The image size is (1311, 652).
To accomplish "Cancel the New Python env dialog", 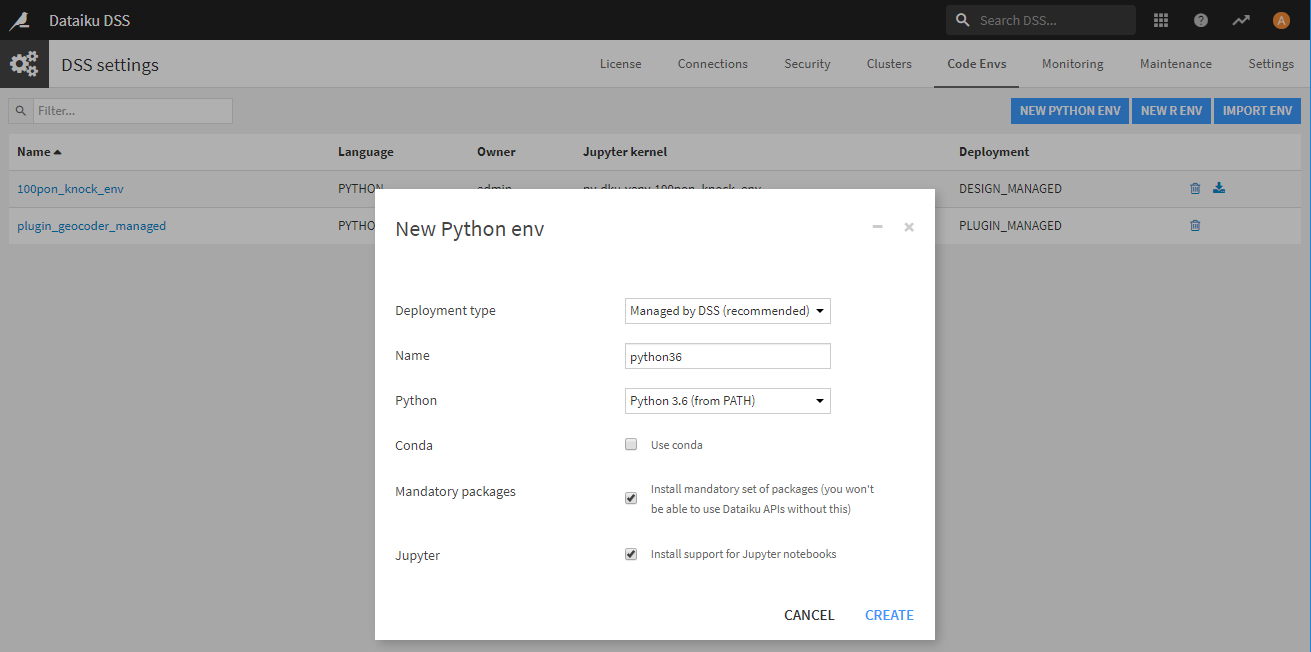I will [x=809, y=615].
